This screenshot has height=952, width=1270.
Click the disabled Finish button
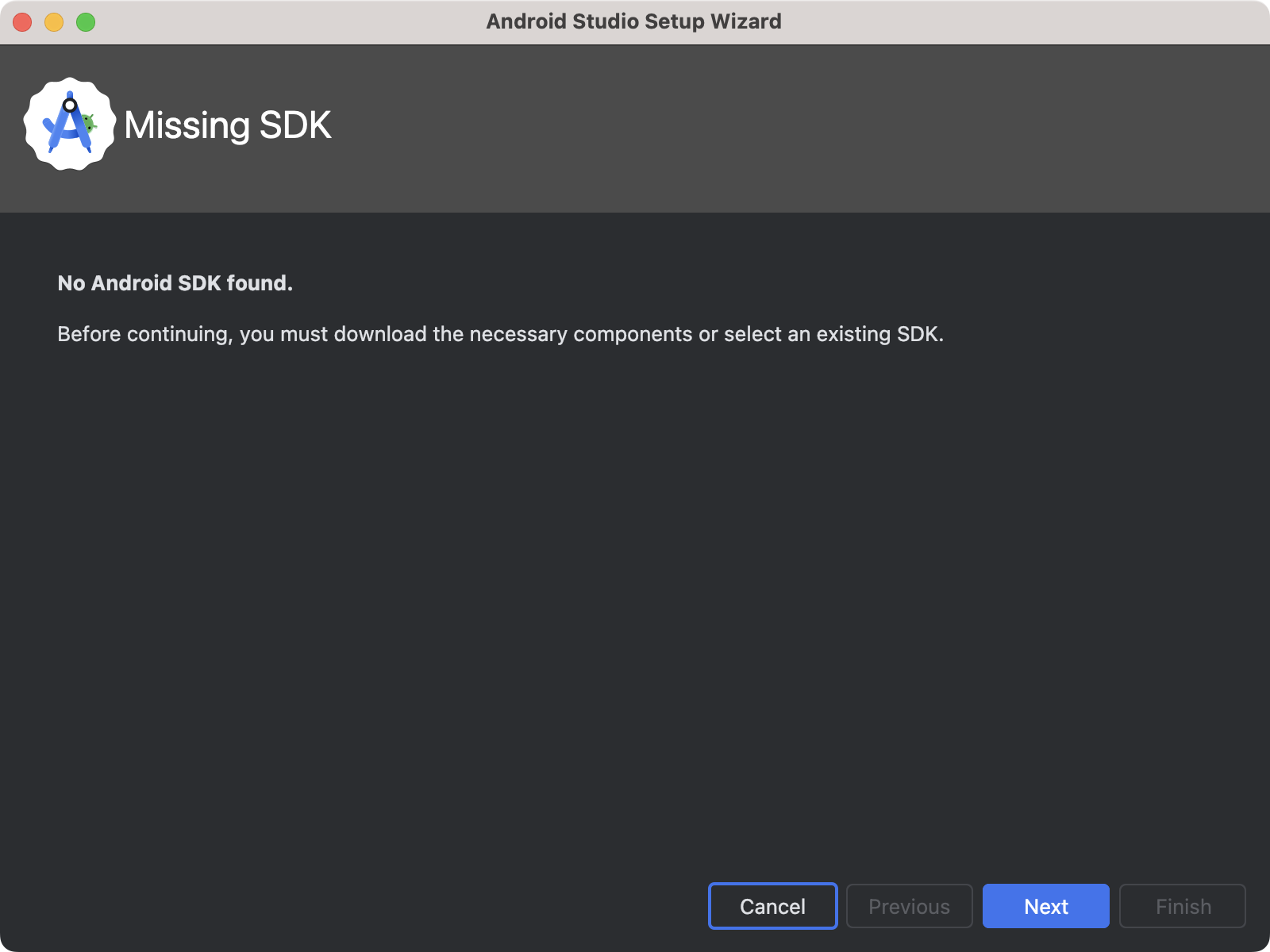pos(1182,906)
